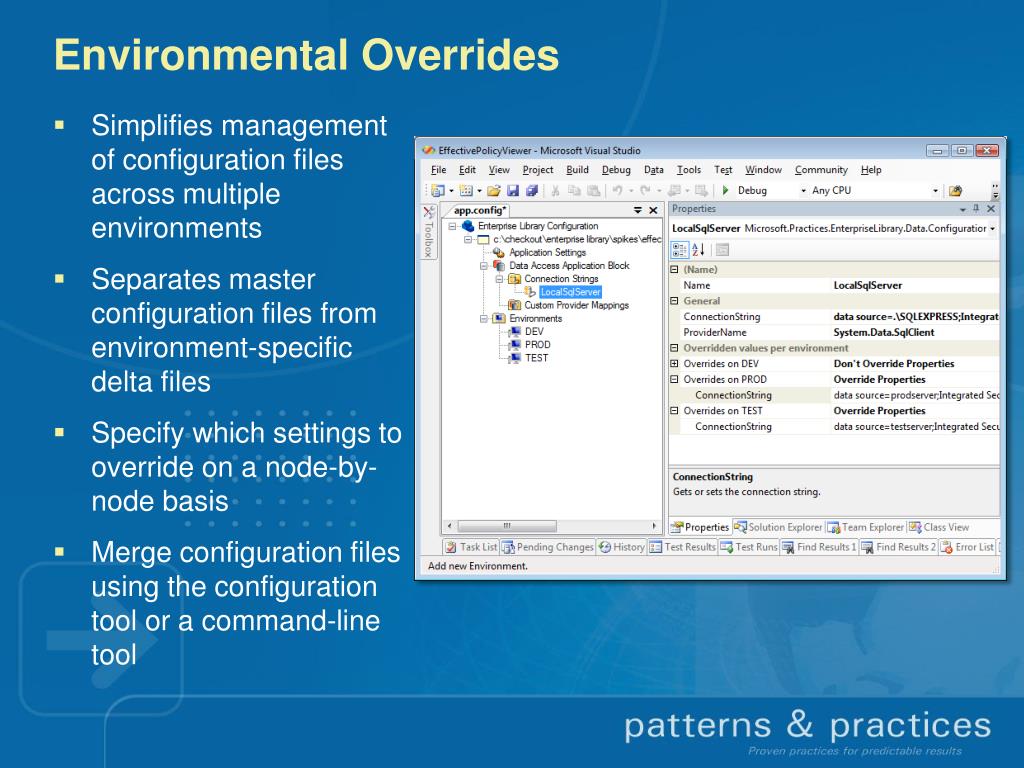Viewport: 1024px width, 768px height.
Task: Open the Error List tab
Action: coord(967,547)
